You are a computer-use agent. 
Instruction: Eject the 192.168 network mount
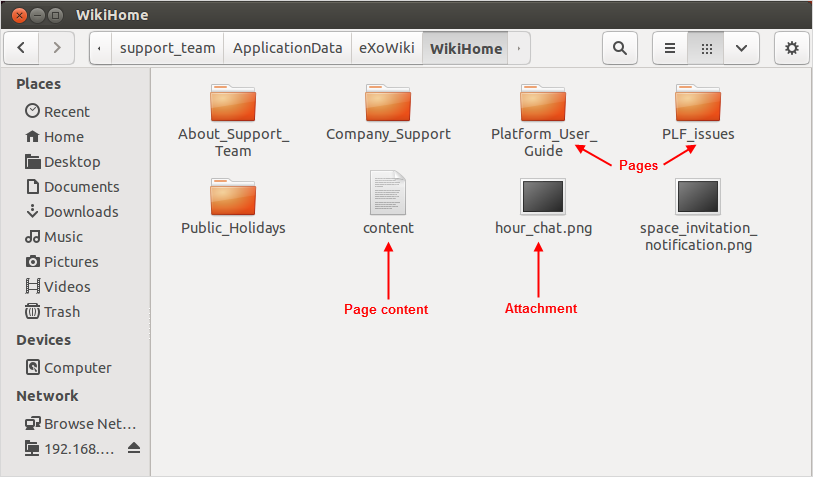pyautogui.click(x=134, y=448)
